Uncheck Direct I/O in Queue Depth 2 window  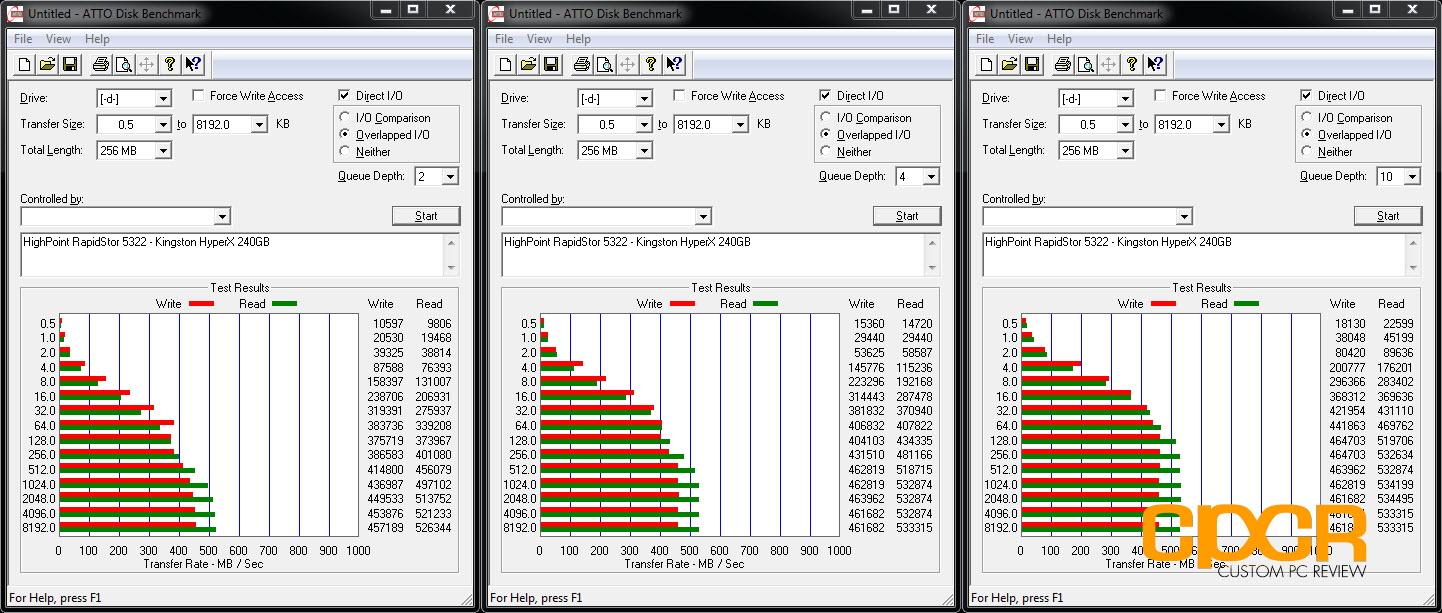coord(345,96)
